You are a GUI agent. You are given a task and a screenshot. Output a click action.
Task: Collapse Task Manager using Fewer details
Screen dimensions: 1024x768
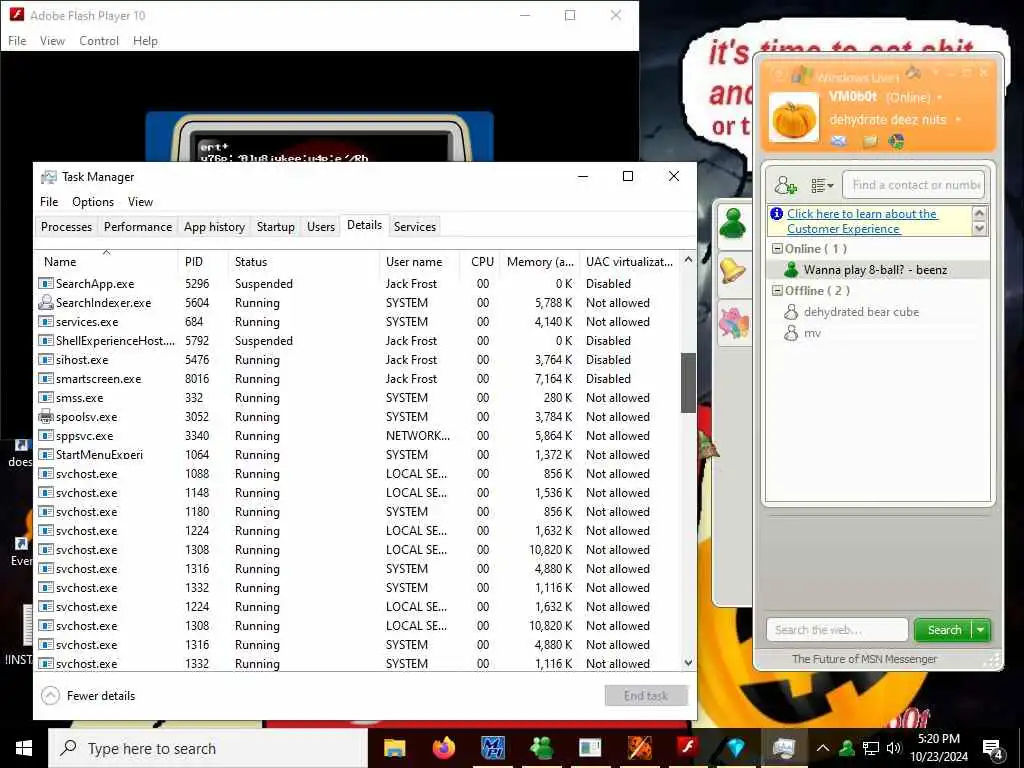pos(88,696)
